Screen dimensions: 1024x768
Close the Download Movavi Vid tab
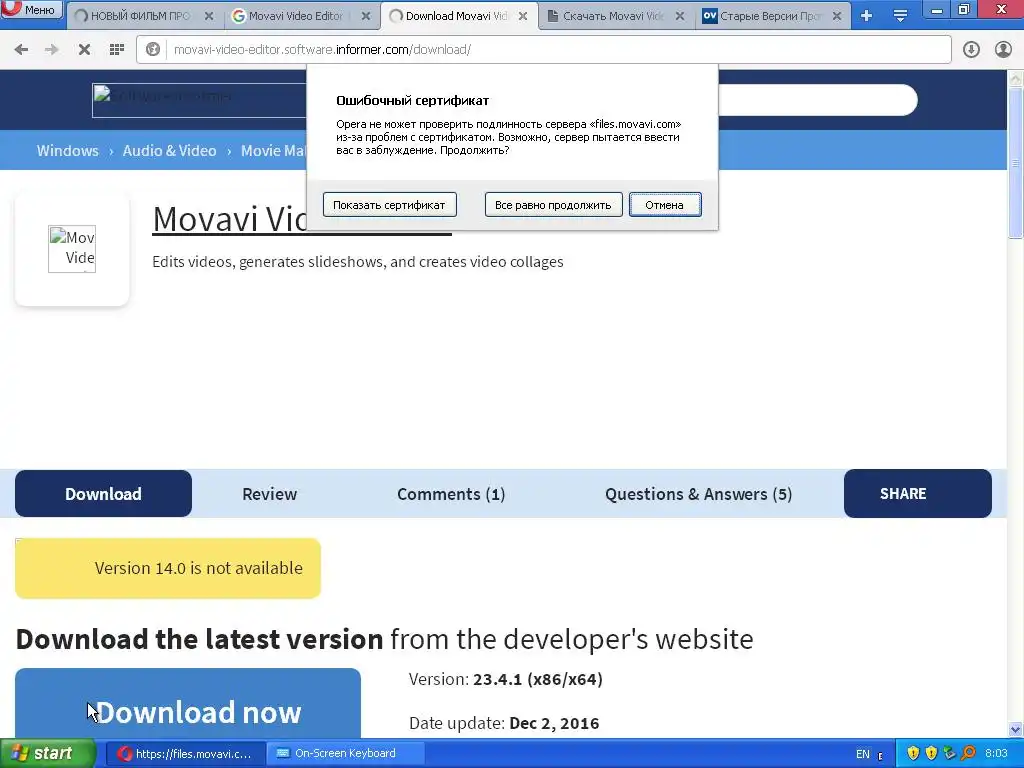point(523,16)
